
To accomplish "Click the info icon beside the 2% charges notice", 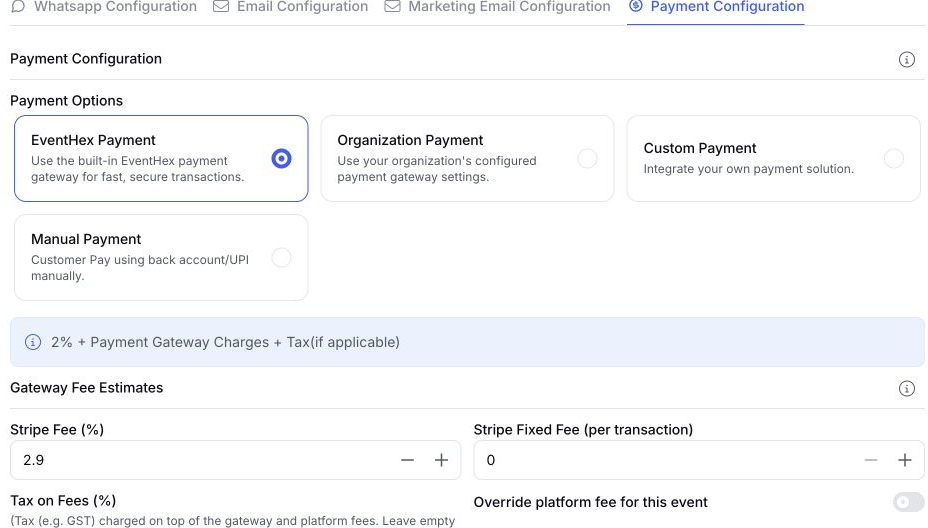I will point(33,342).
